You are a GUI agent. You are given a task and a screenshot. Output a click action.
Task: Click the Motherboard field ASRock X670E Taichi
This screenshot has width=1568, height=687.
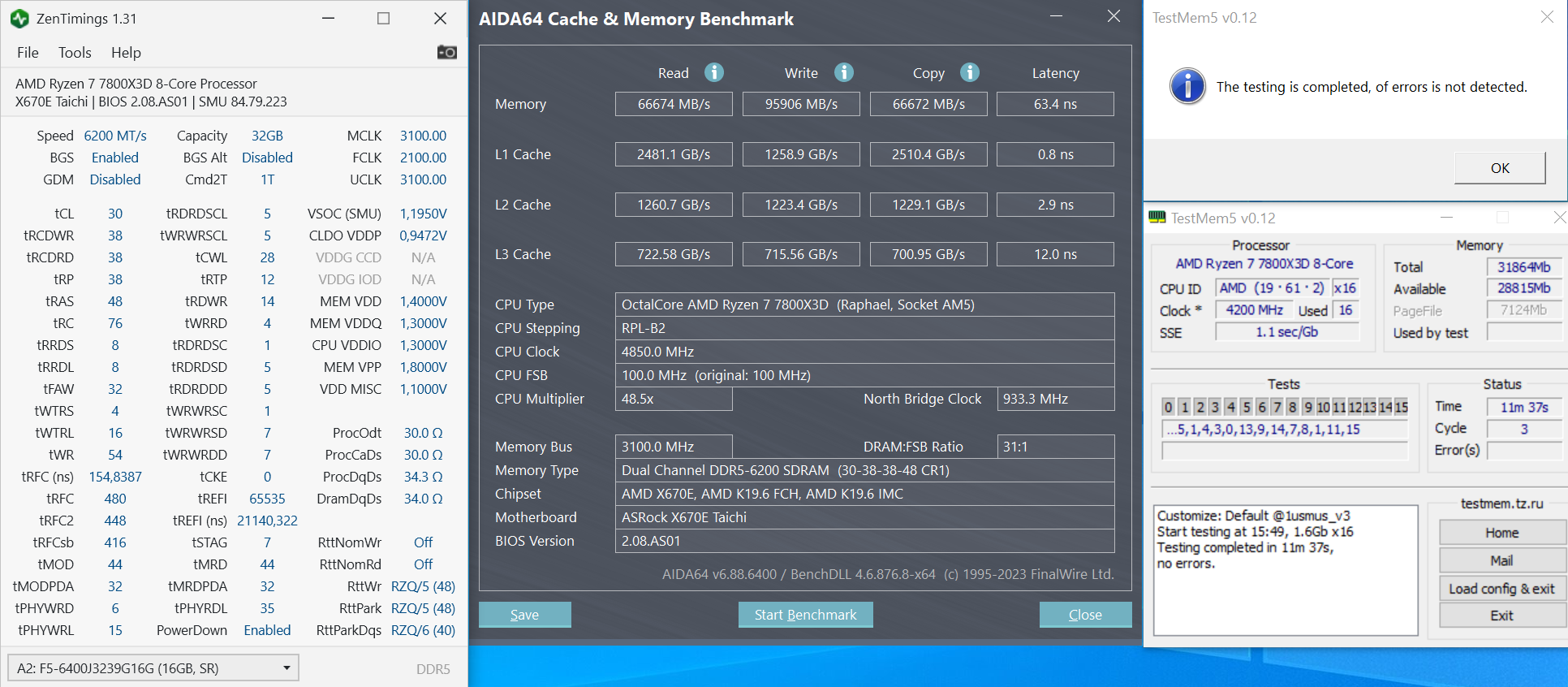click(864, 517)
